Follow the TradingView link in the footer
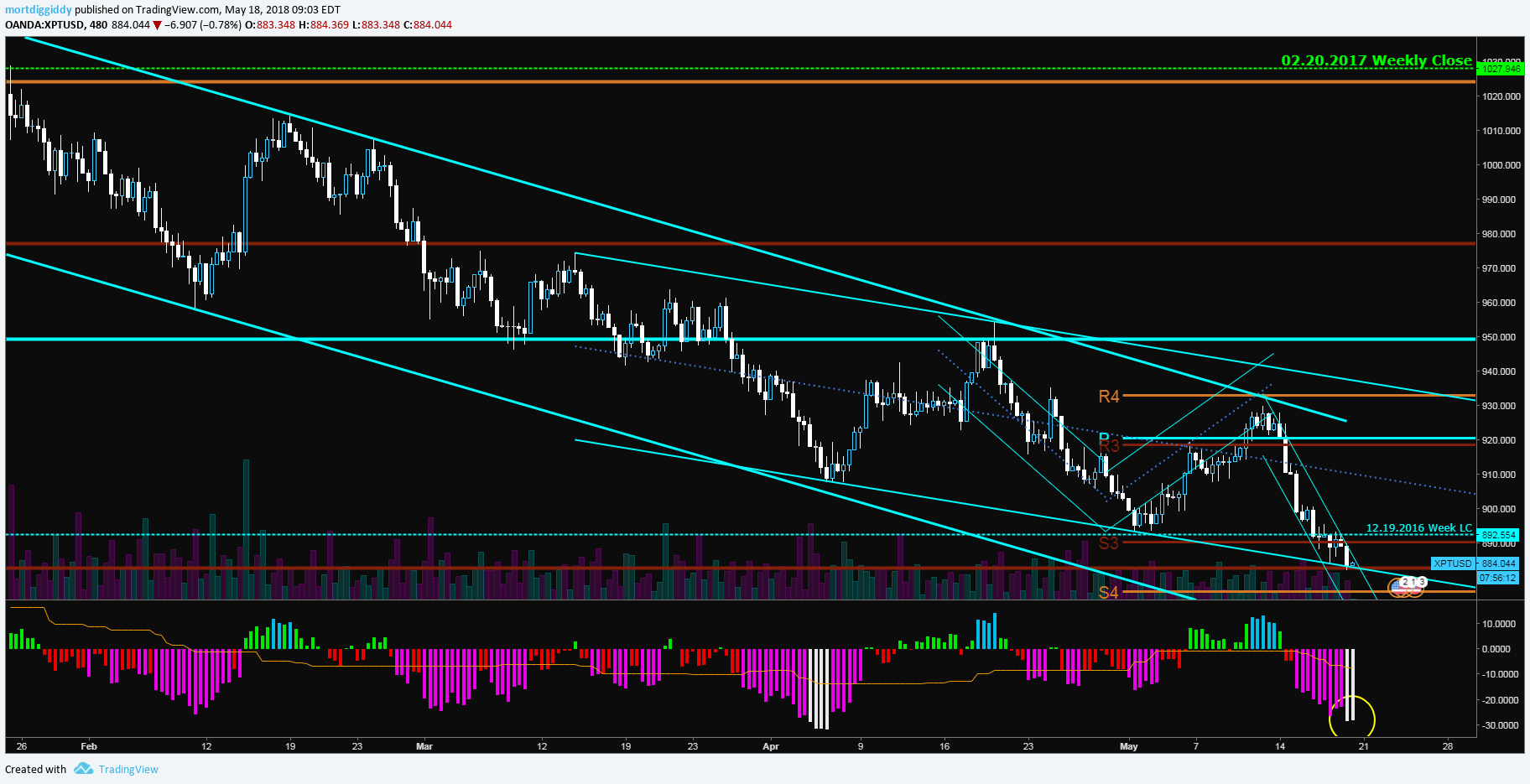The height and width of the screenshot is (784, 1530). (128, 769)
